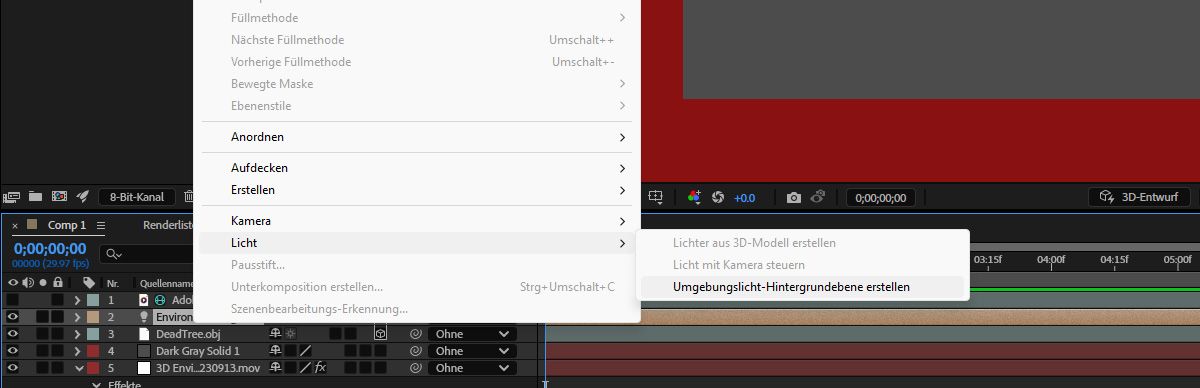Click the show snapshot icon

pos(818,197)
